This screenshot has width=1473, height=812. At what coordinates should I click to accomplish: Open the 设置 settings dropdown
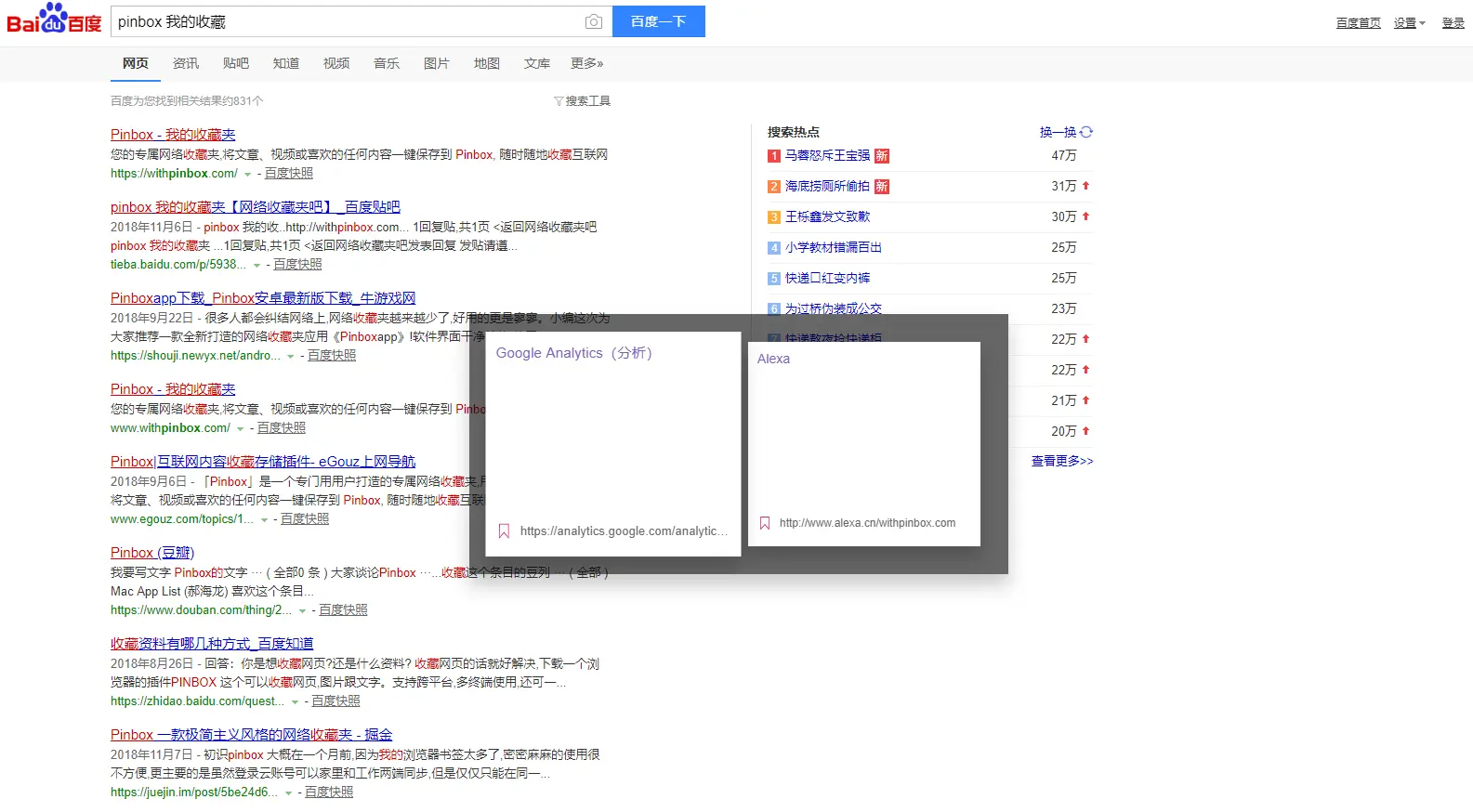coord(1409,23)
